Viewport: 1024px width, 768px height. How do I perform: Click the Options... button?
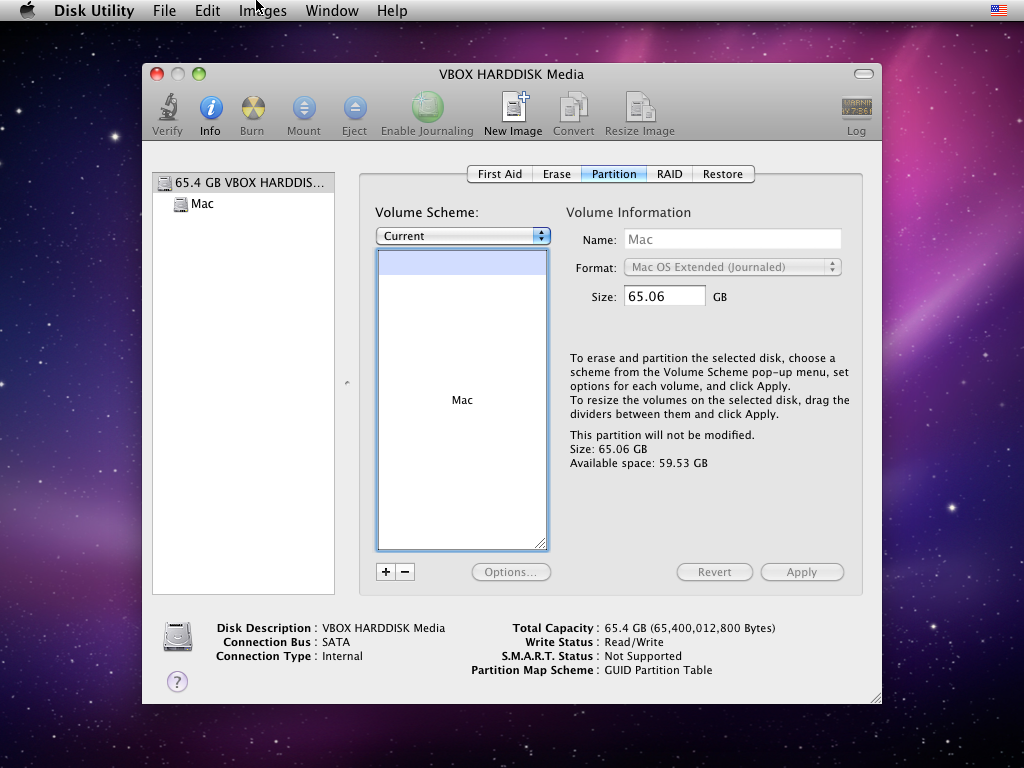coord(511,572)
